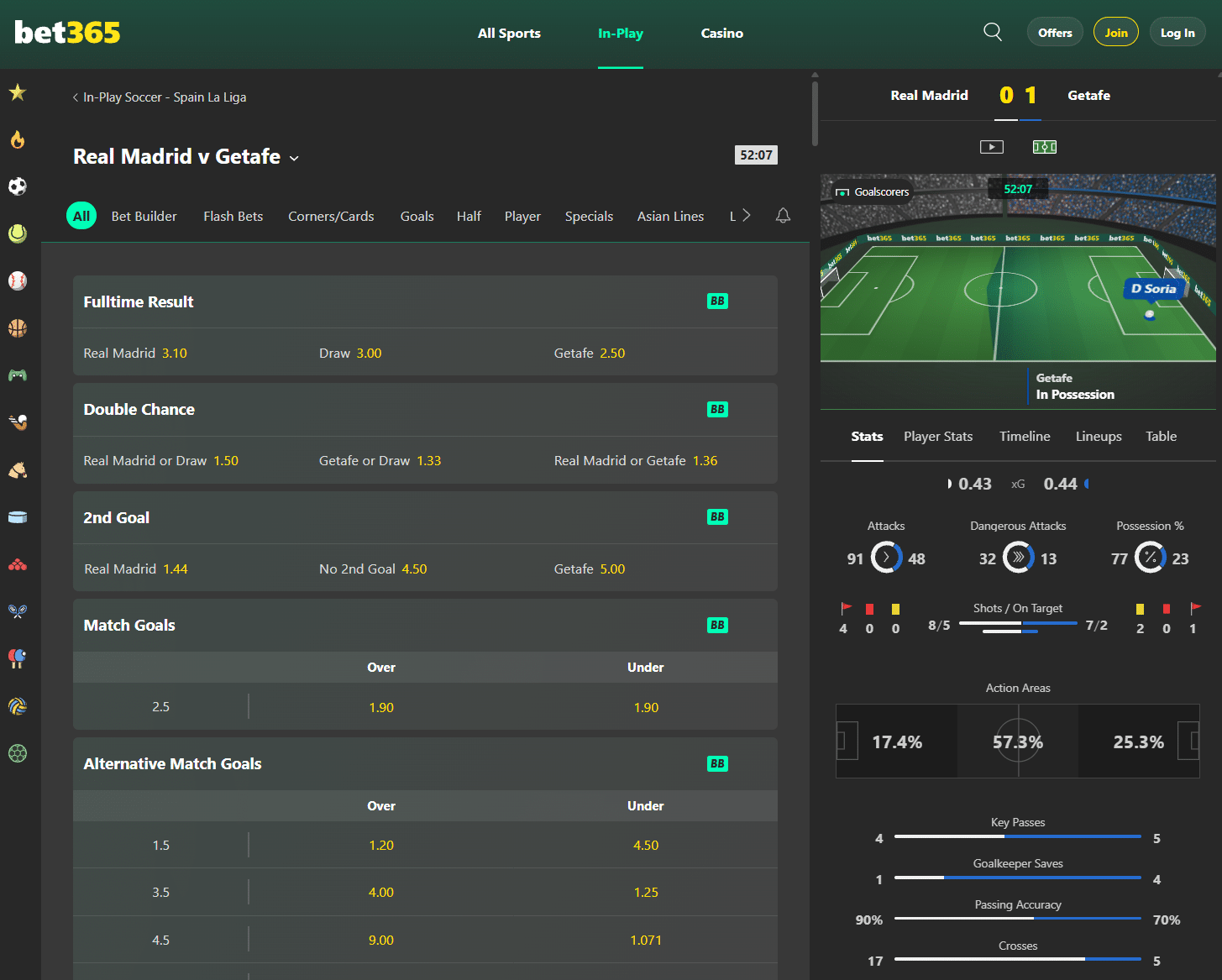Click the favourites star sidebar icon

point(18,92)
